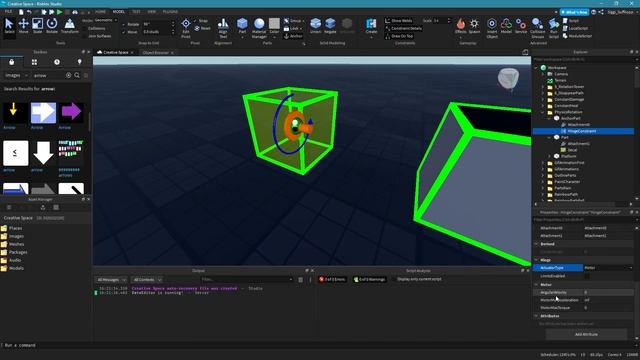The image size is (640, 360).
Task: Toggle the Move snap checkbox
Action: (124, 32)
